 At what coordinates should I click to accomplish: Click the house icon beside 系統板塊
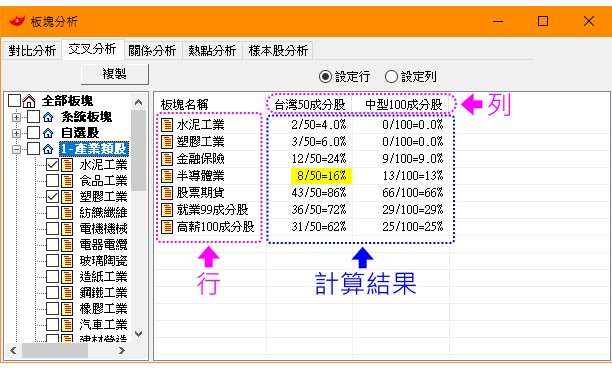(48, 117)
